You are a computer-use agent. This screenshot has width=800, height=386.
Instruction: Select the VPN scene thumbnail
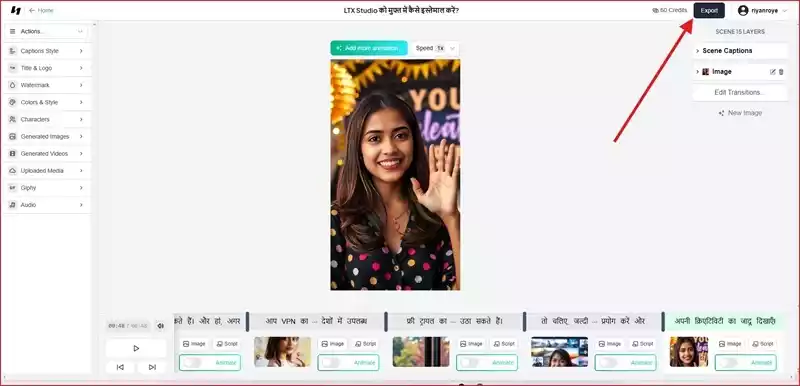282,352
